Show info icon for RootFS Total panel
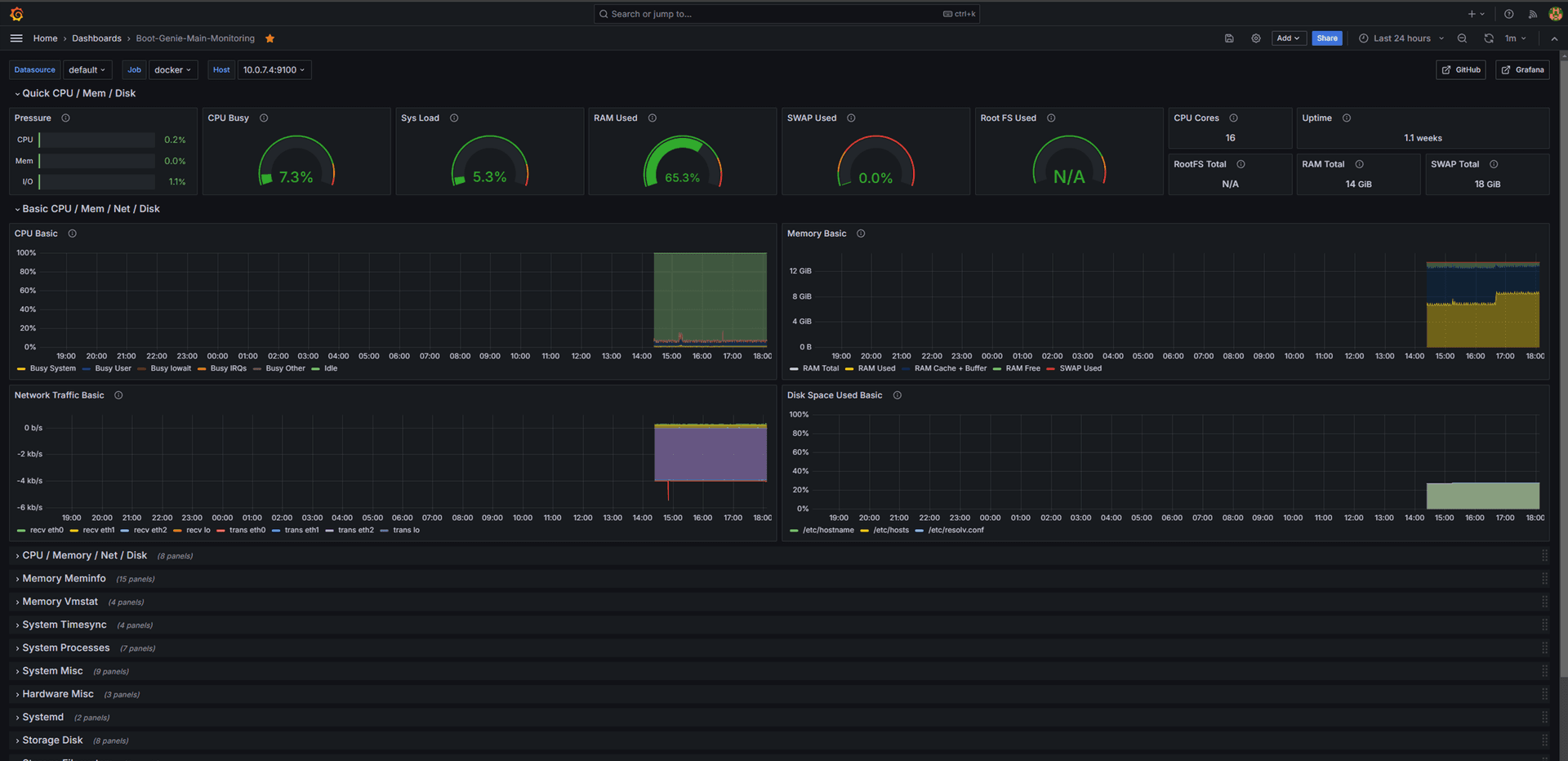 pyautogui.click(x=1241, y=164)
